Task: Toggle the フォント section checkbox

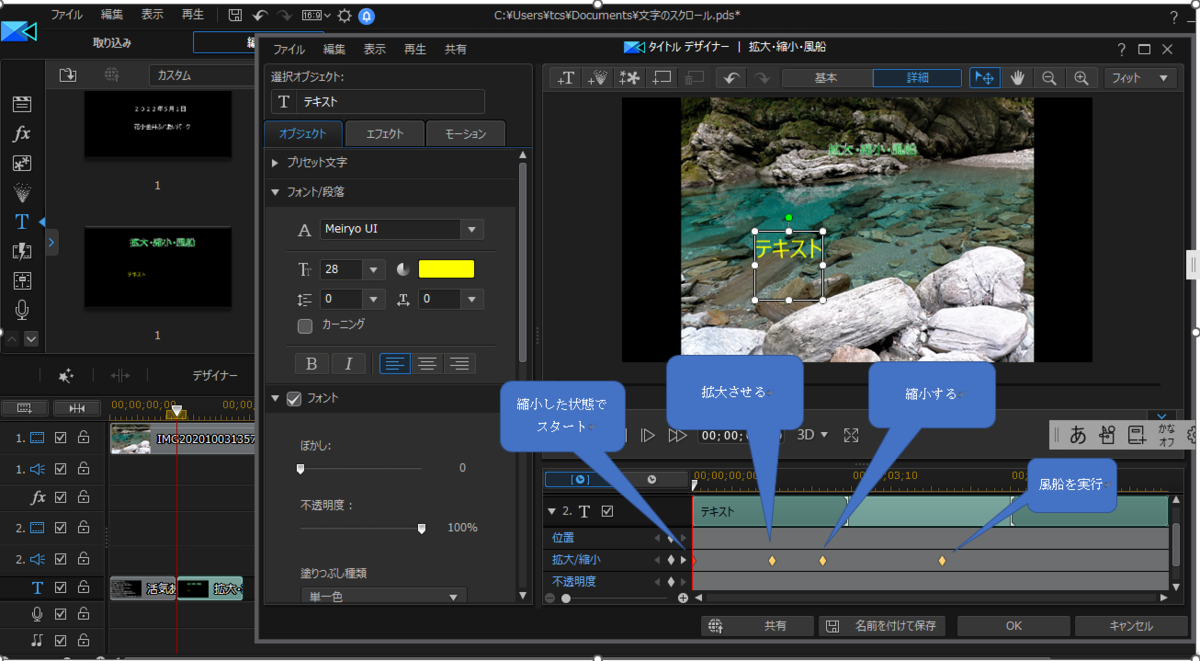Action: 294,398
